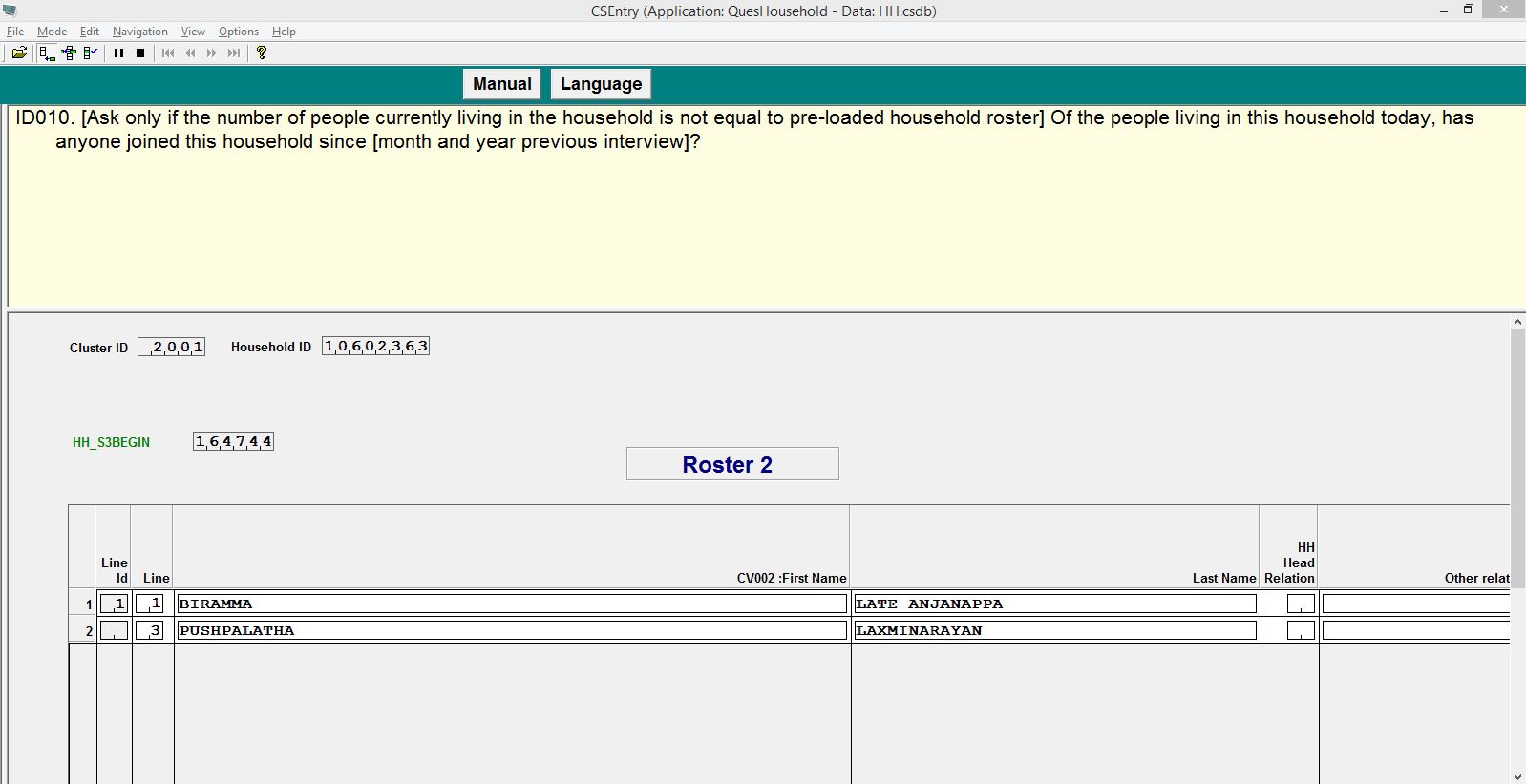This screenshot has width=1526, height=784.
Task: Click the Cluster ID label
Action: coord(98,348)
